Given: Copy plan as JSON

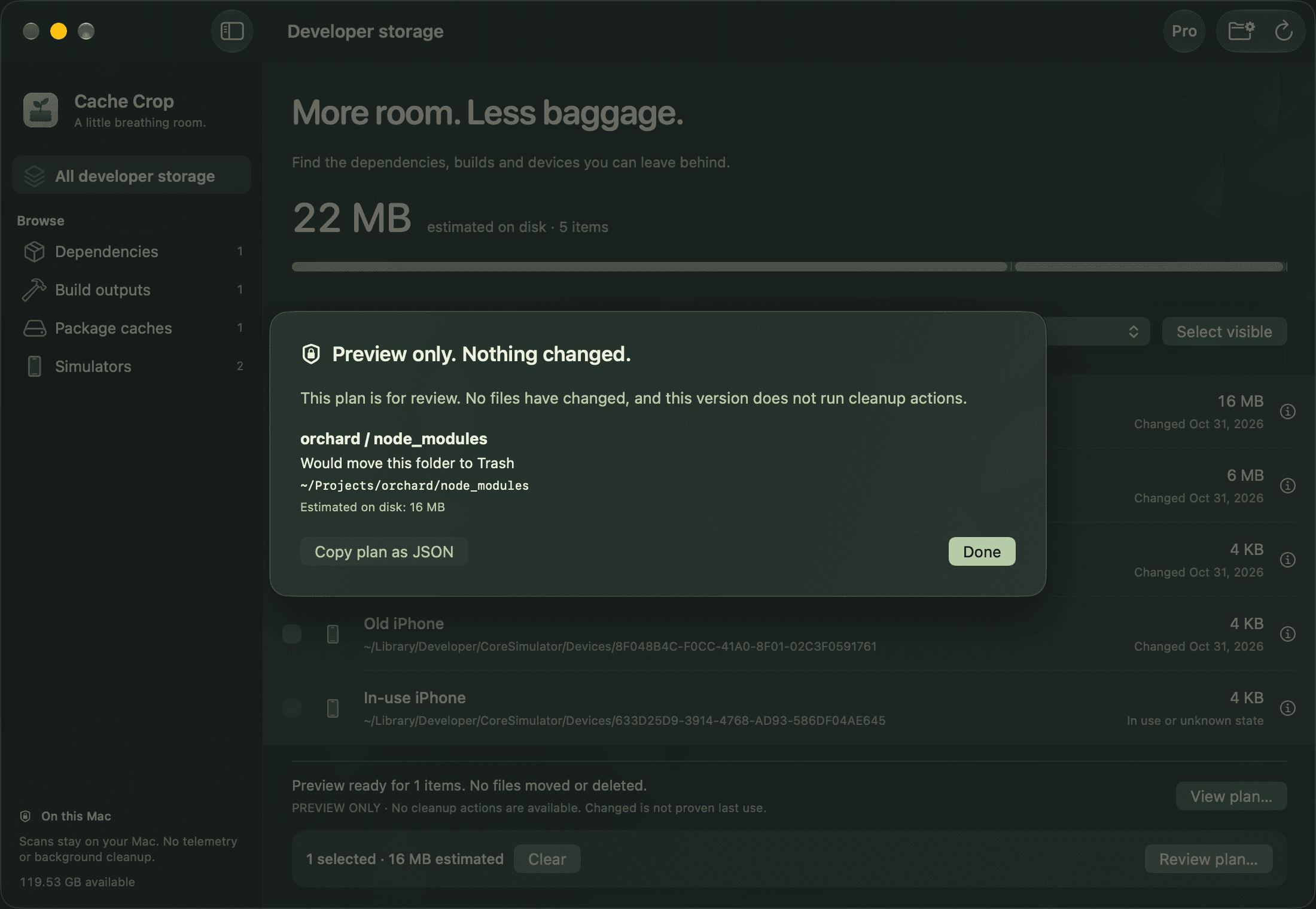Looking at the screenshot, I should click(384, 551).
